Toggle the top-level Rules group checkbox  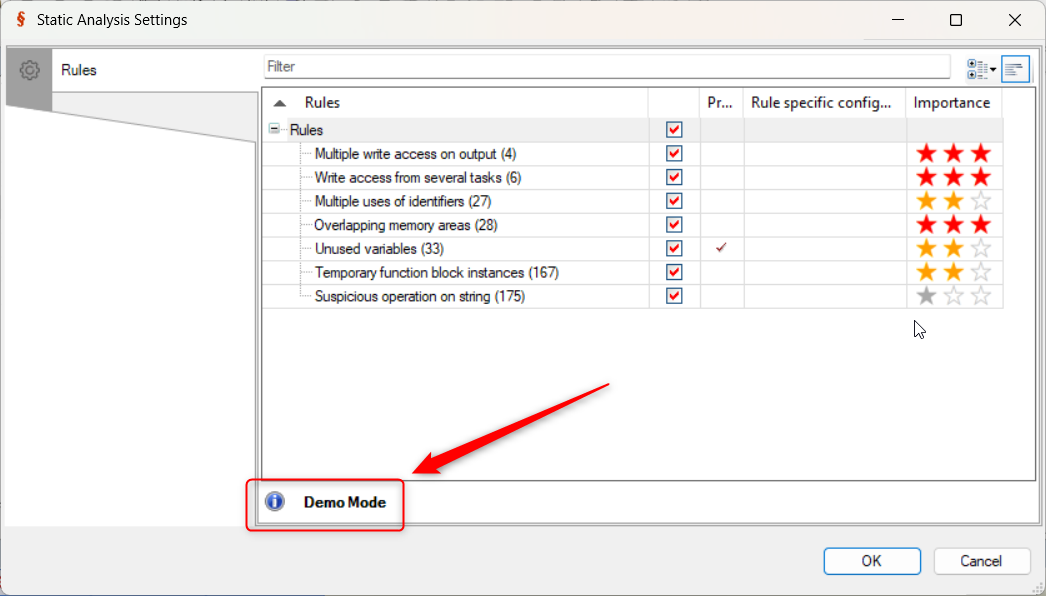click(x=674, y=130)
